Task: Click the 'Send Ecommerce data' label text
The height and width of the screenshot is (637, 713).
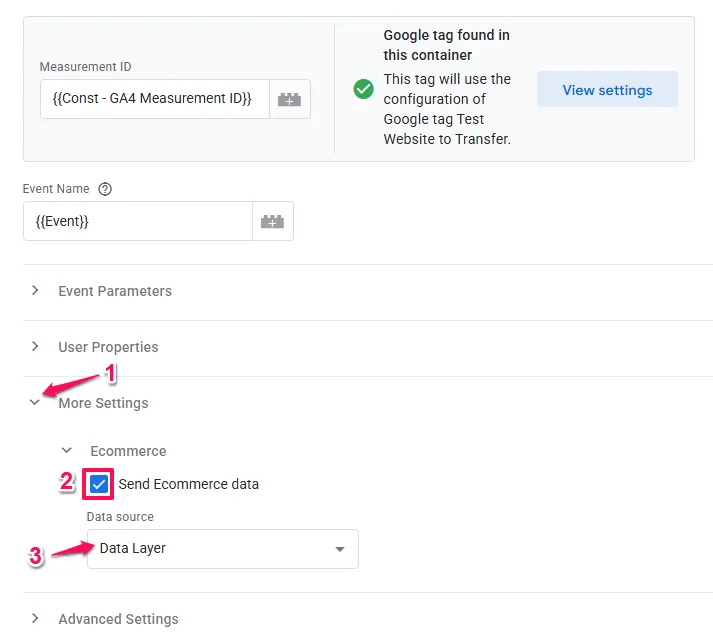Action: coord(188,484)
